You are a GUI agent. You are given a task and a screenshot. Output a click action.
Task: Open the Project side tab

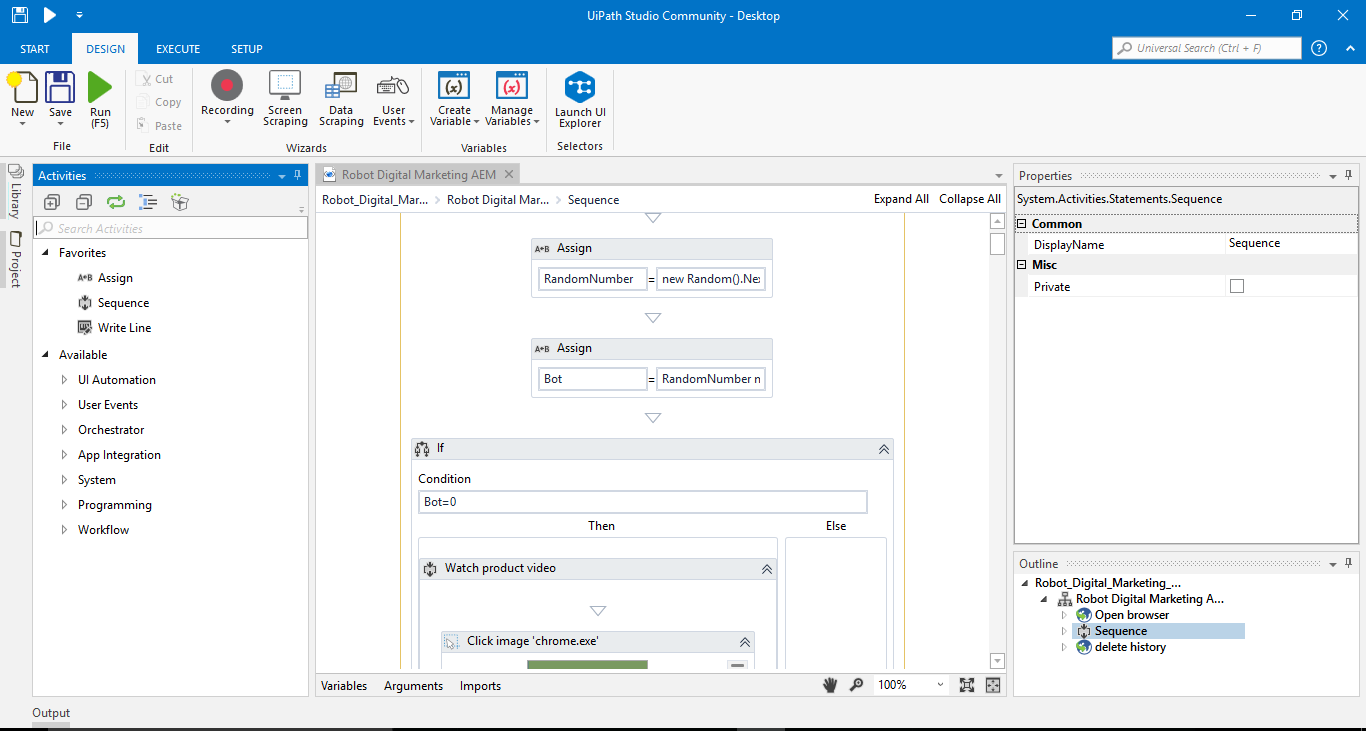15,260
